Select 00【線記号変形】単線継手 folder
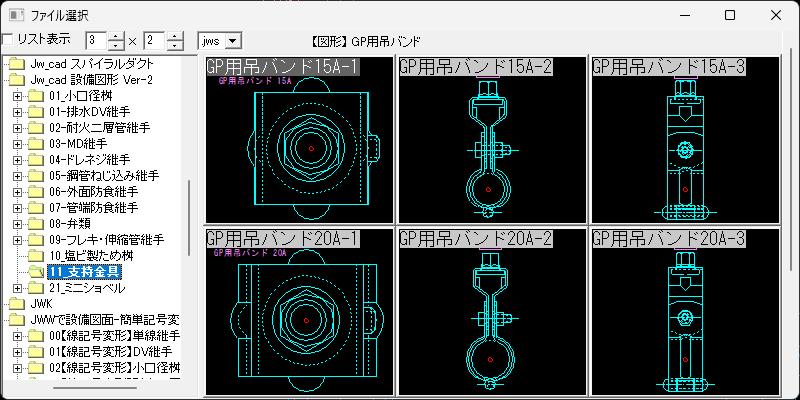 pos(115,336)
